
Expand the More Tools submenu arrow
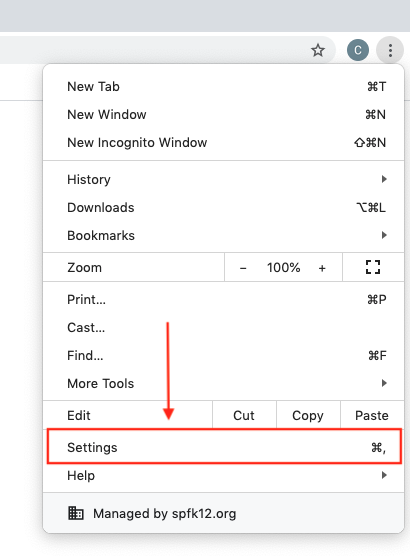[384, 383]
